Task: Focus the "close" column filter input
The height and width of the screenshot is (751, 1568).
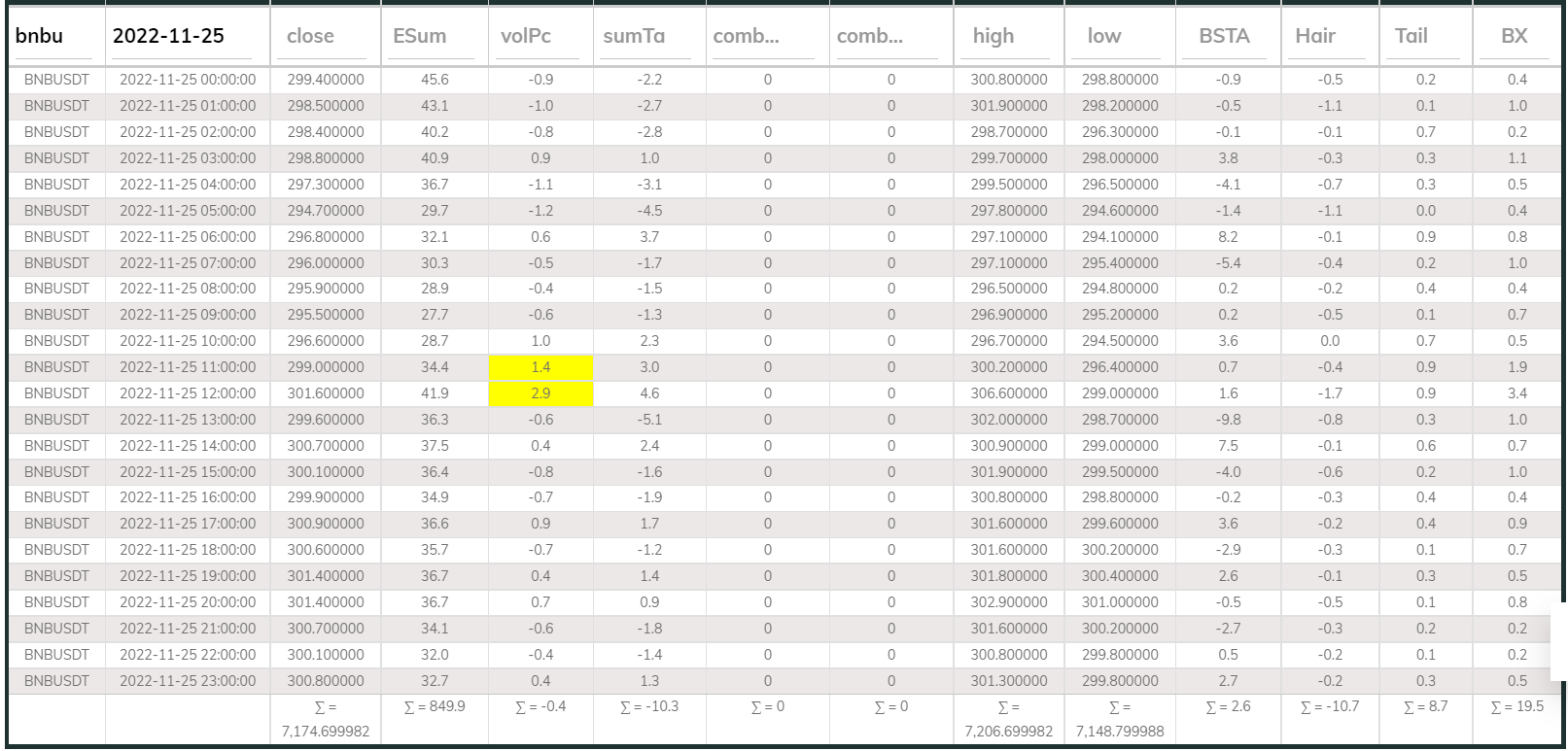Action: [x=326, y=37]
